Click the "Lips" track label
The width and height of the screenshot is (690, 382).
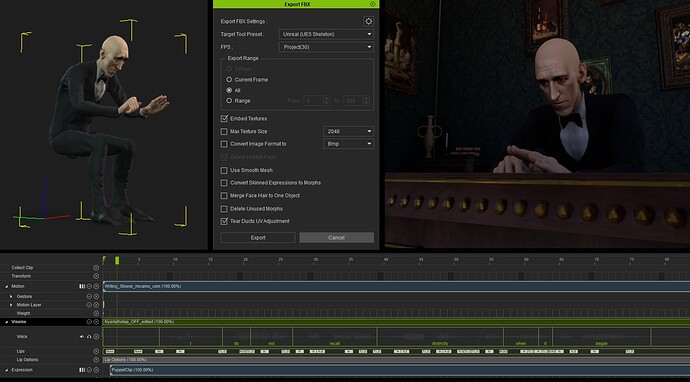21,351
